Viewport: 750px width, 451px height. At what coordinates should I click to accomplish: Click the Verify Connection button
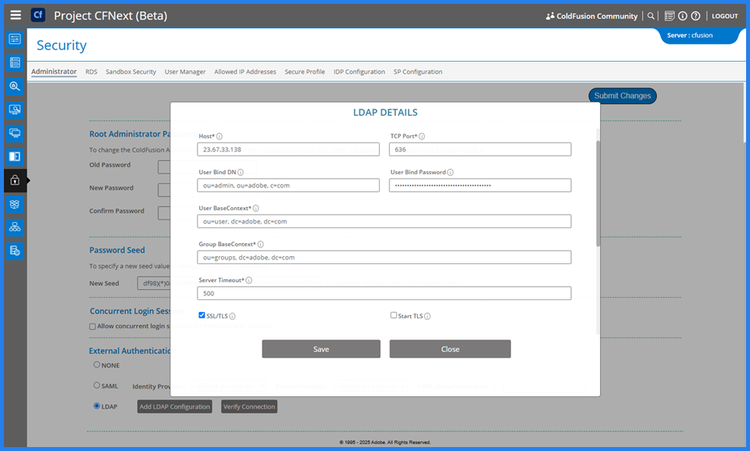tap(249, 407)
